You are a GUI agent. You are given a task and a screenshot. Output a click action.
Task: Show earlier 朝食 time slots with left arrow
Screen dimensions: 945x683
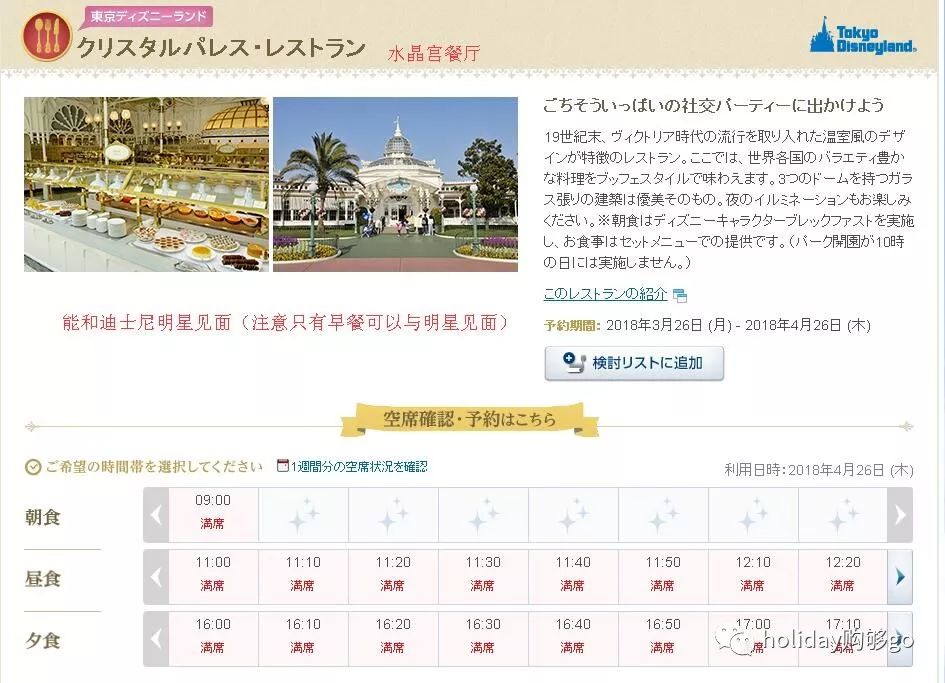click(x=156, y=515)
